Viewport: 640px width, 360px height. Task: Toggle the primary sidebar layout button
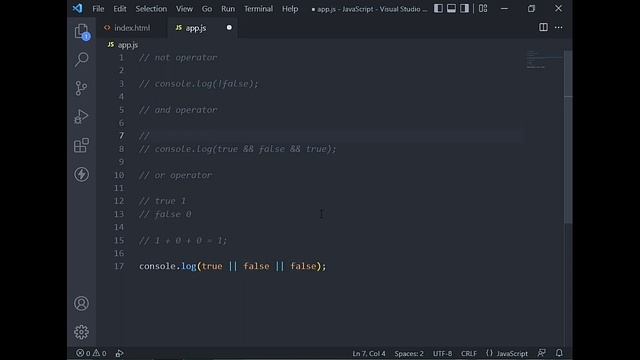tap(438, 8)
